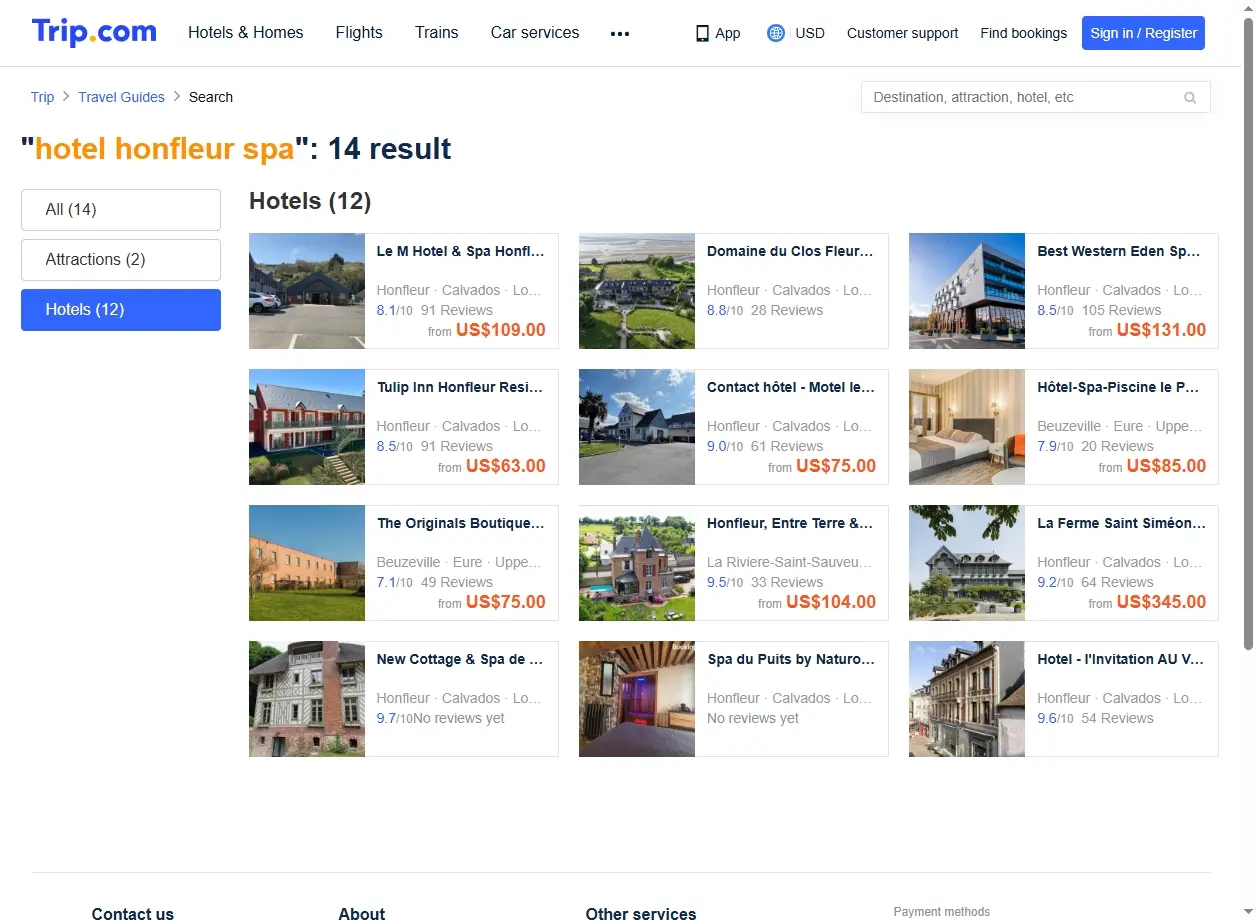This screenshot has width=1256, height=921.
Task: Open Best Western Eden Spa thumbnail
Action: click(967, 291)
